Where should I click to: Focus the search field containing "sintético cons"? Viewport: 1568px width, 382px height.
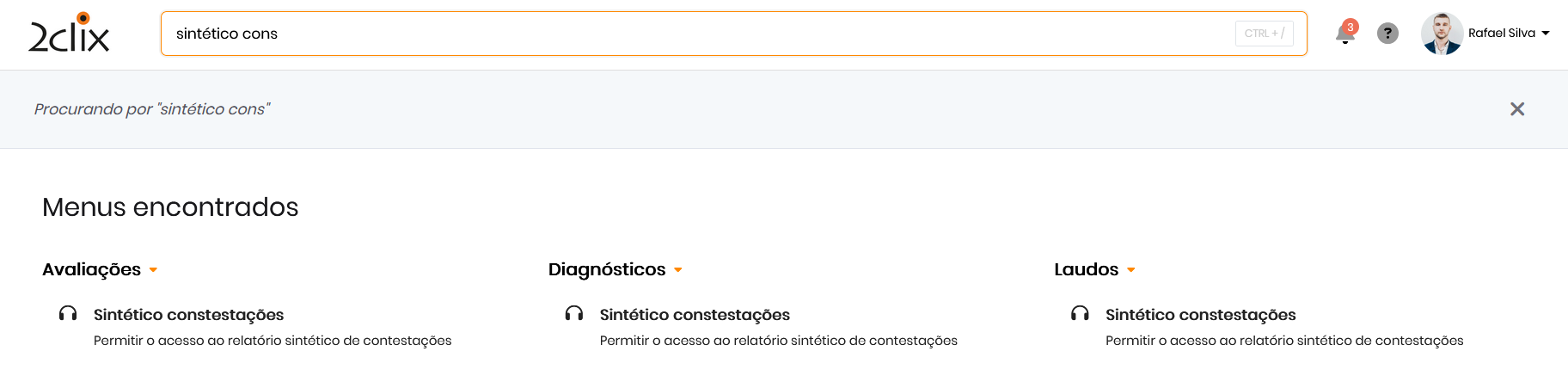click(x=688, y=34)
